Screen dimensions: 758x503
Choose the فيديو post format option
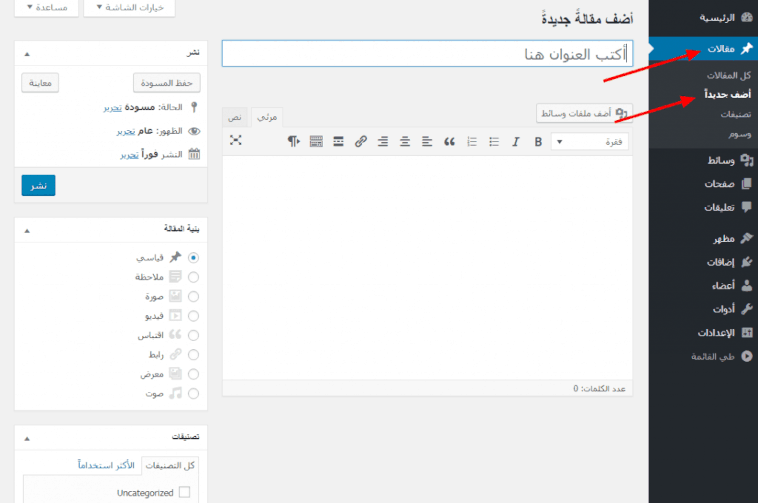tap(193, 316)
